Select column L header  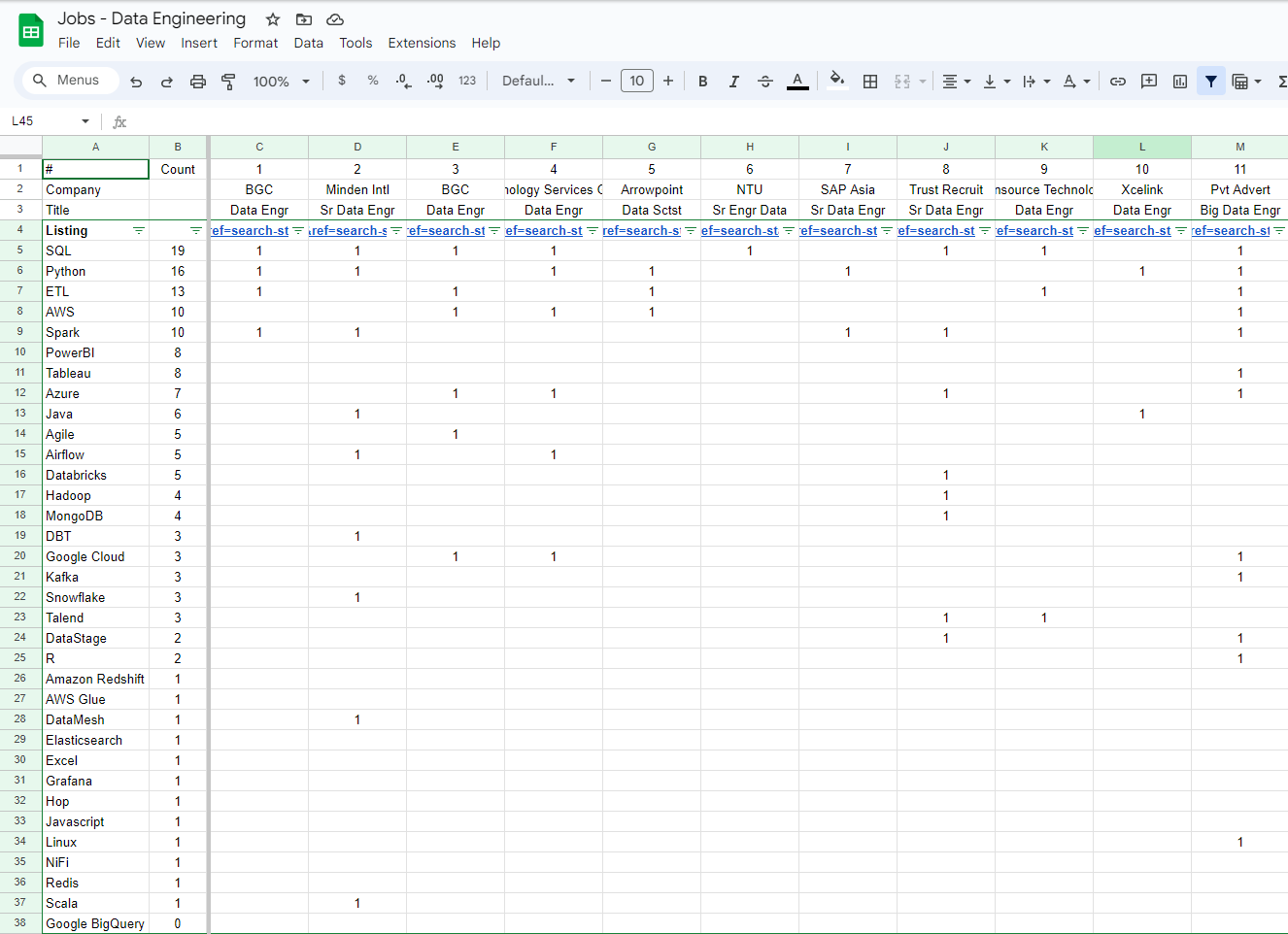(1142, 147)
